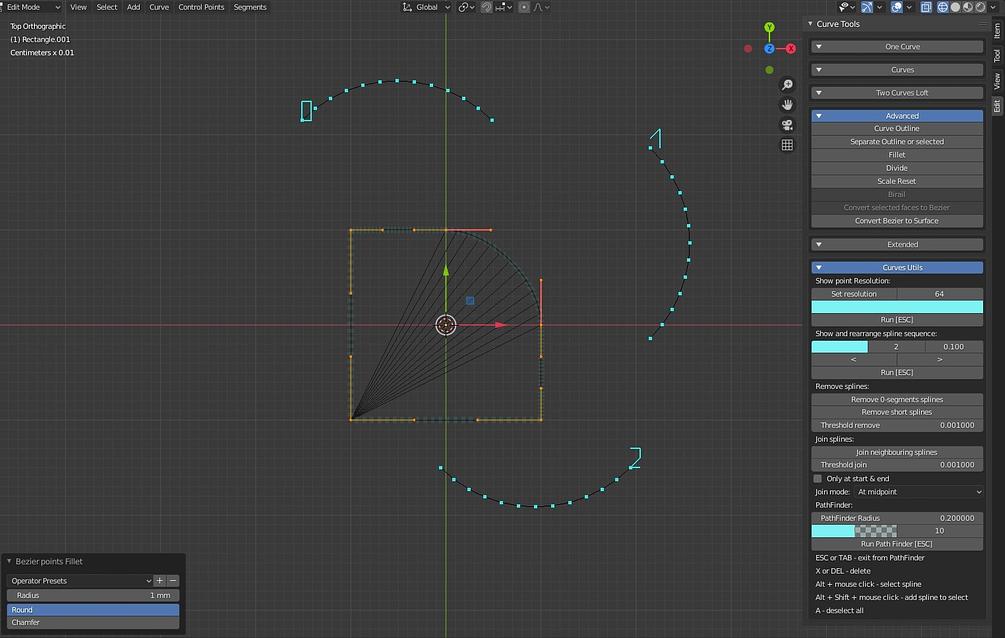Select Round mode in Bezier points Fillet
Image resolution: width=1005 pixels, height=638 pixels.
click(92, 609)
